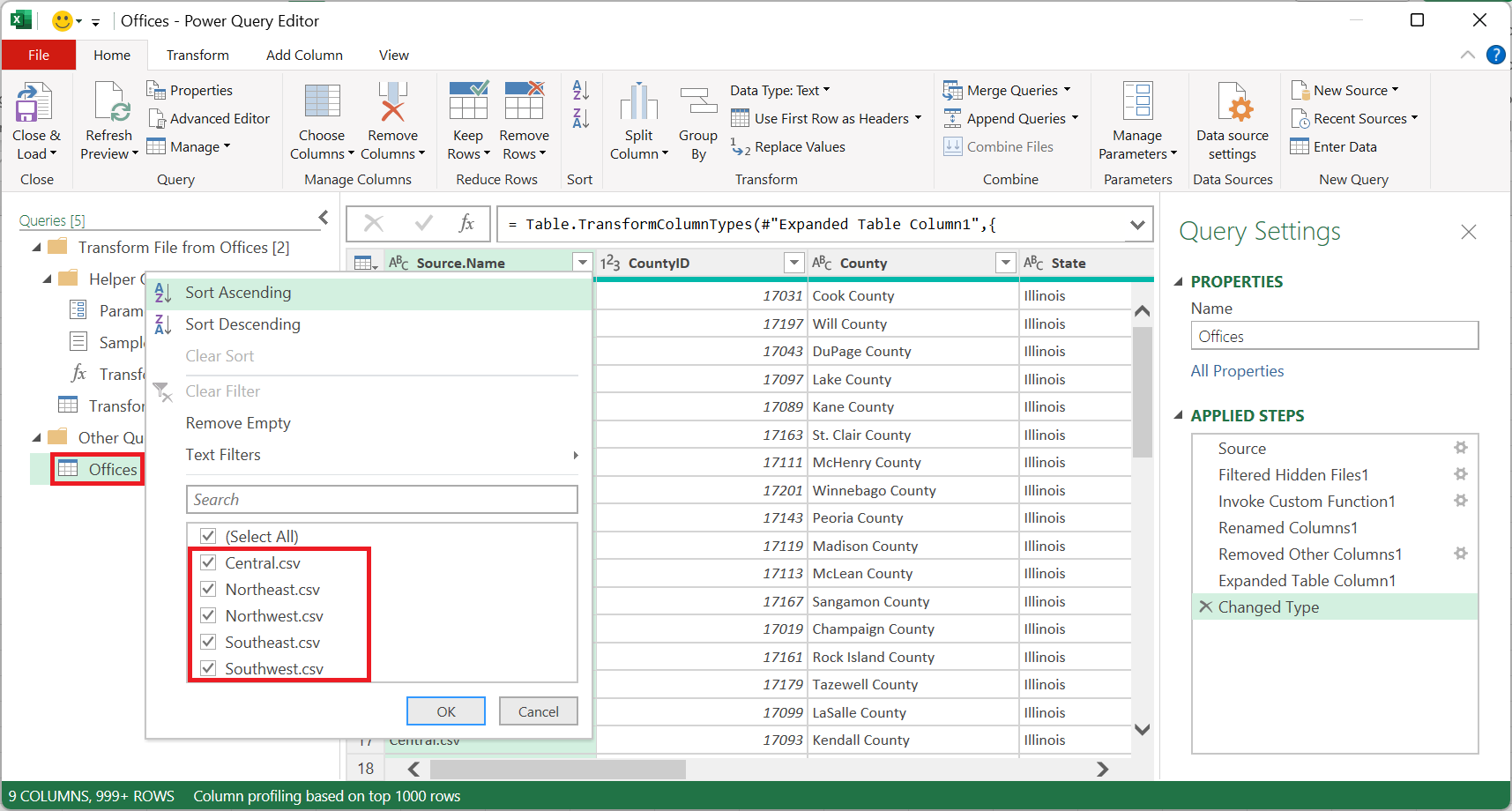Click the filter Search box

point(382,500)
